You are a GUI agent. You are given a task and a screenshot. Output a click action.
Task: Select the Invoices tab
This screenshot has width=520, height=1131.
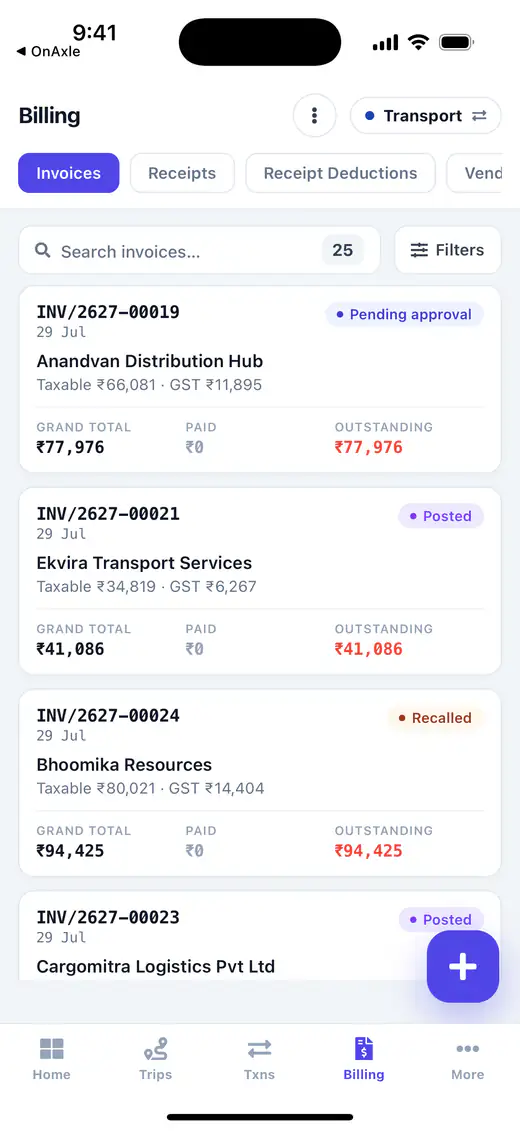coord(69,173)
